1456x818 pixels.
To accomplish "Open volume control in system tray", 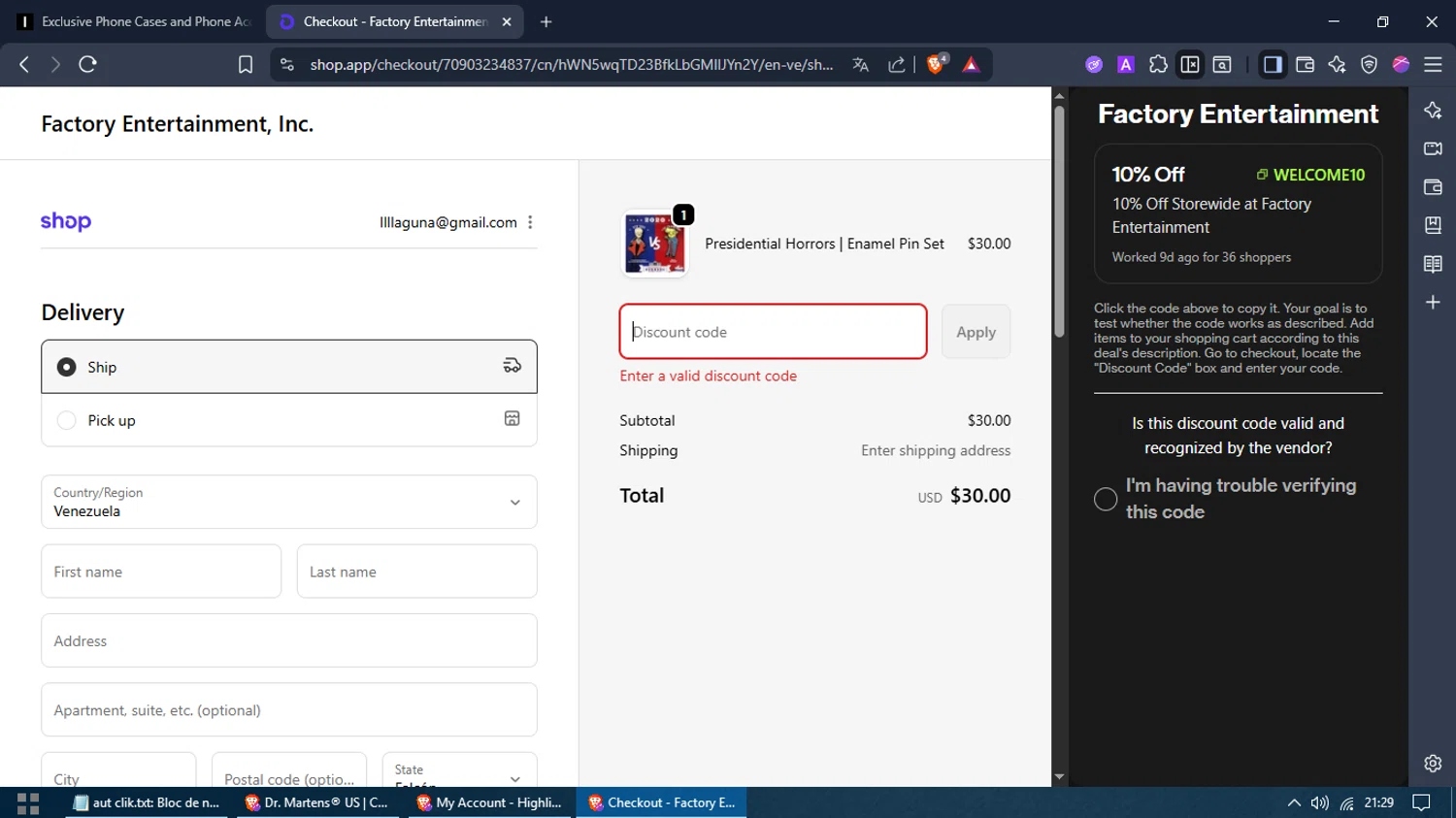I will [x=1320, y=802].
